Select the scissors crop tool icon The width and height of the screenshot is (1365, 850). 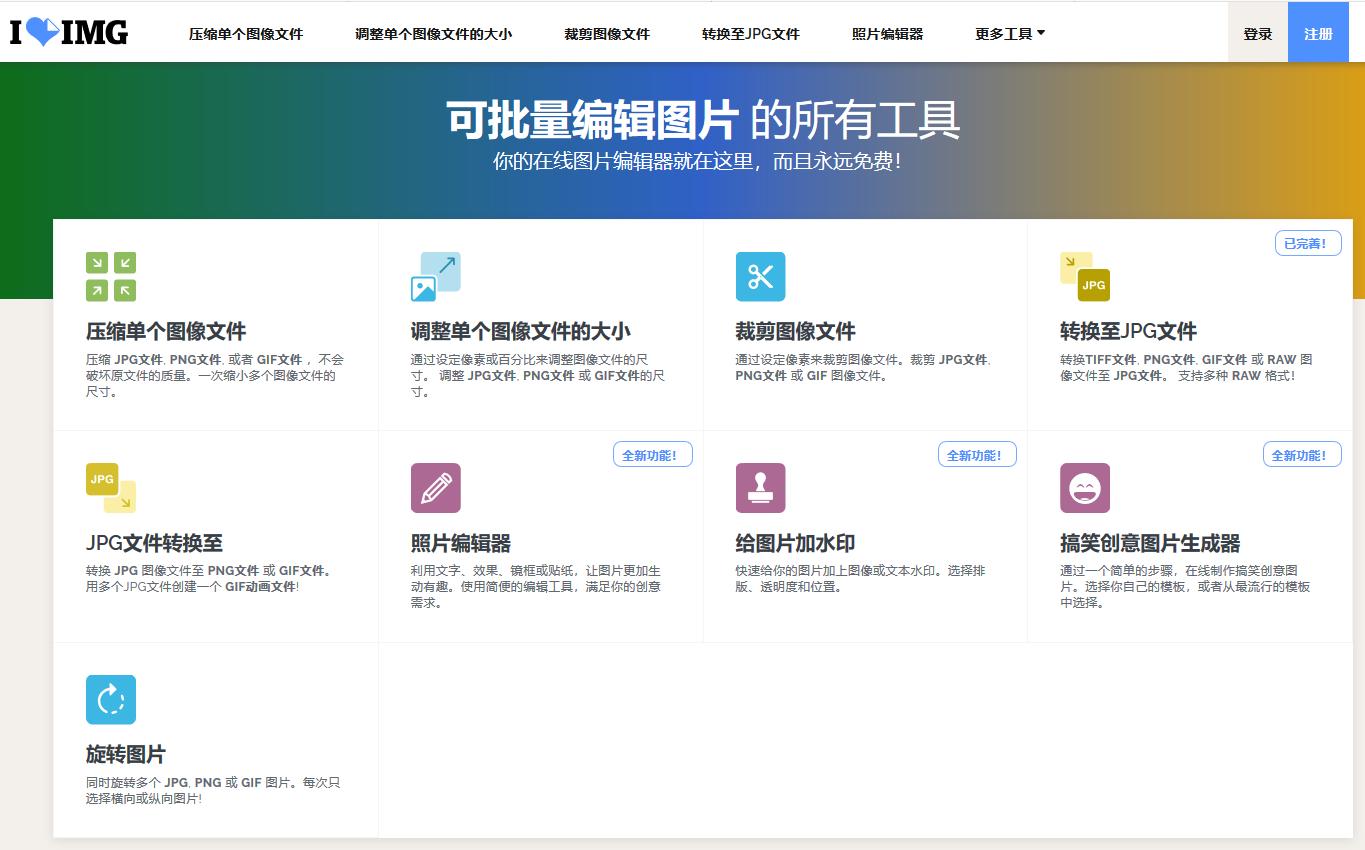tap(760, 277)
